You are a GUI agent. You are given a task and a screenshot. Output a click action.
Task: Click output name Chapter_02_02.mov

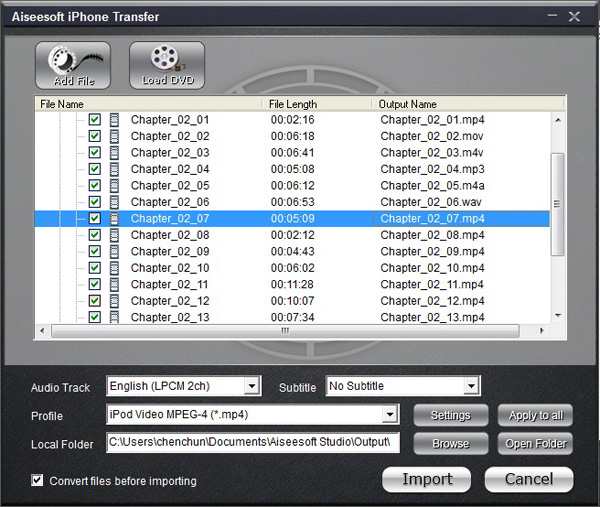(432, 136)
